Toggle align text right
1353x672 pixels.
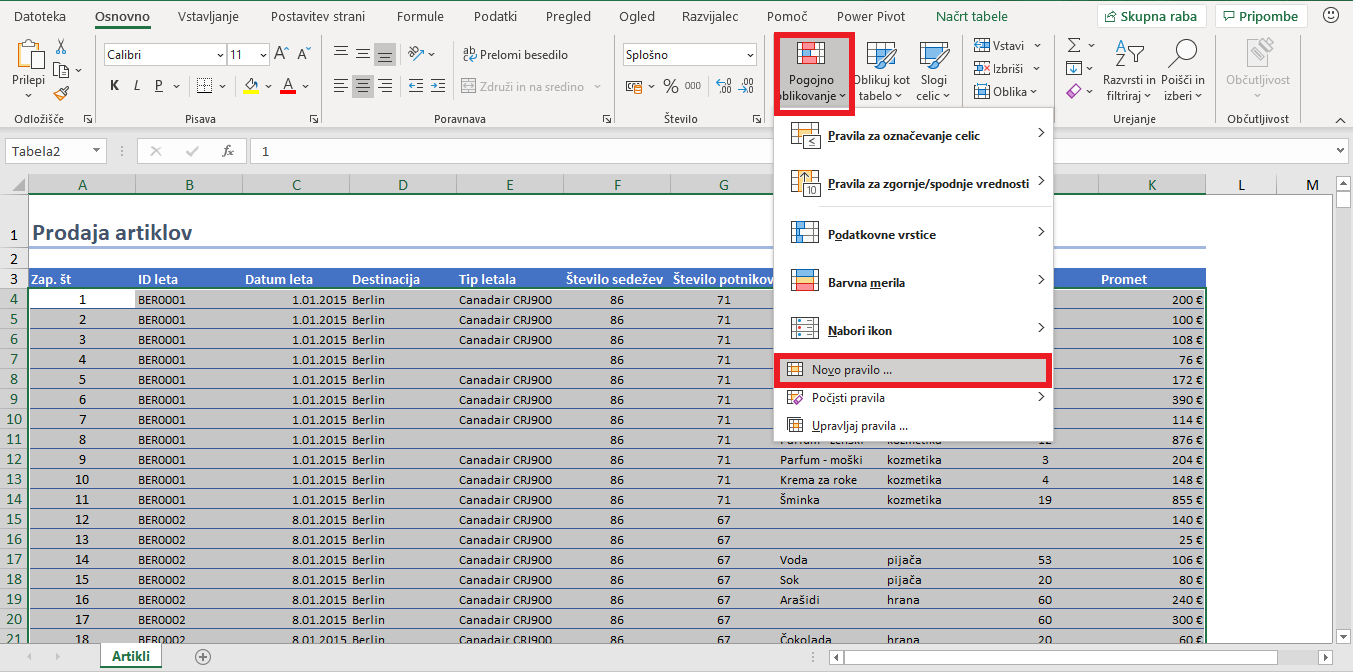coord(384,86)
